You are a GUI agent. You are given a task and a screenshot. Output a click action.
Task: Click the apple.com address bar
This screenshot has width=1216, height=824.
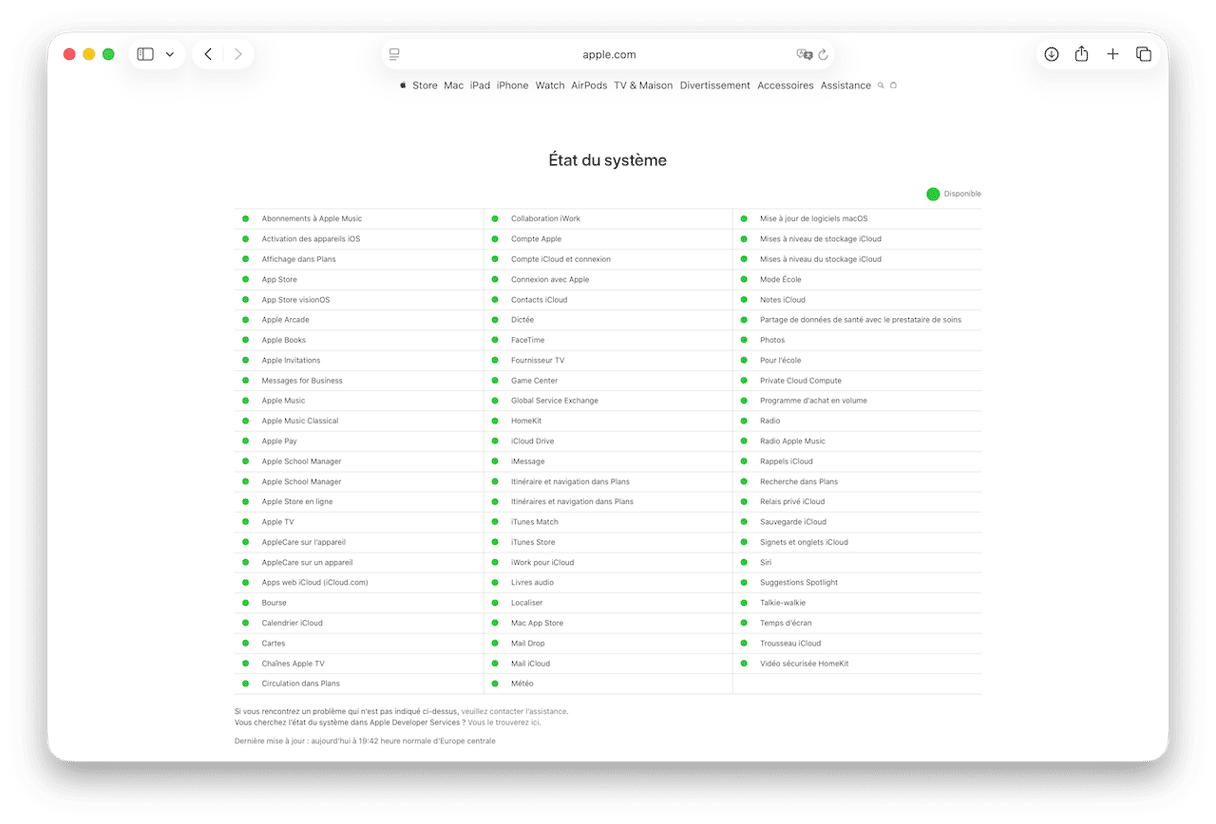(608, 55)
